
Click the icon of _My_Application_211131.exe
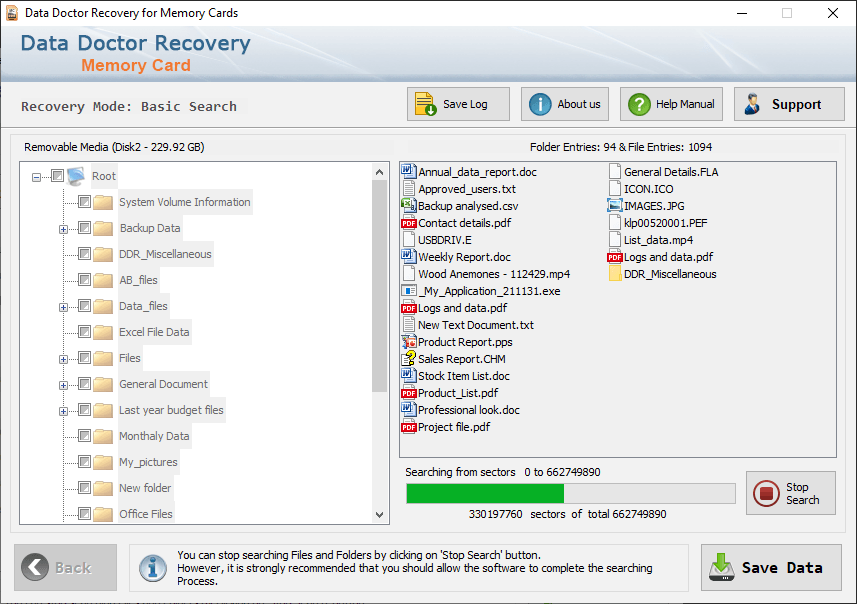[x=408, y=291]
